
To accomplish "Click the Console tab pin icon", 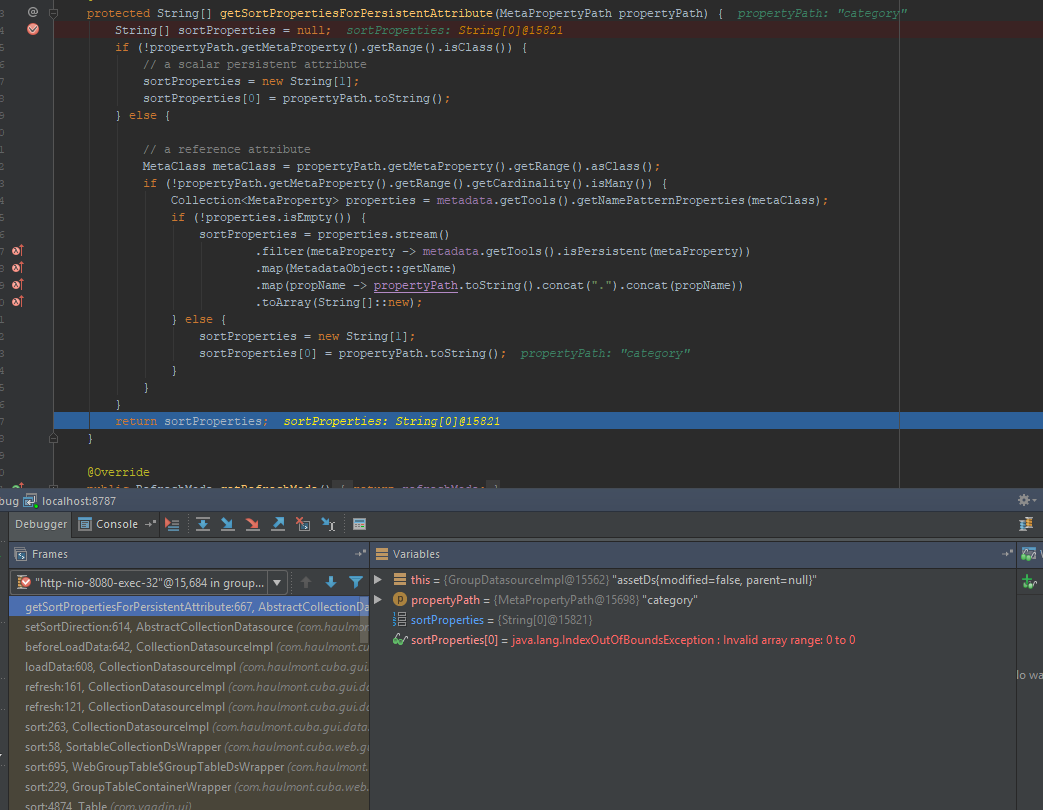I will coord(150,524).
